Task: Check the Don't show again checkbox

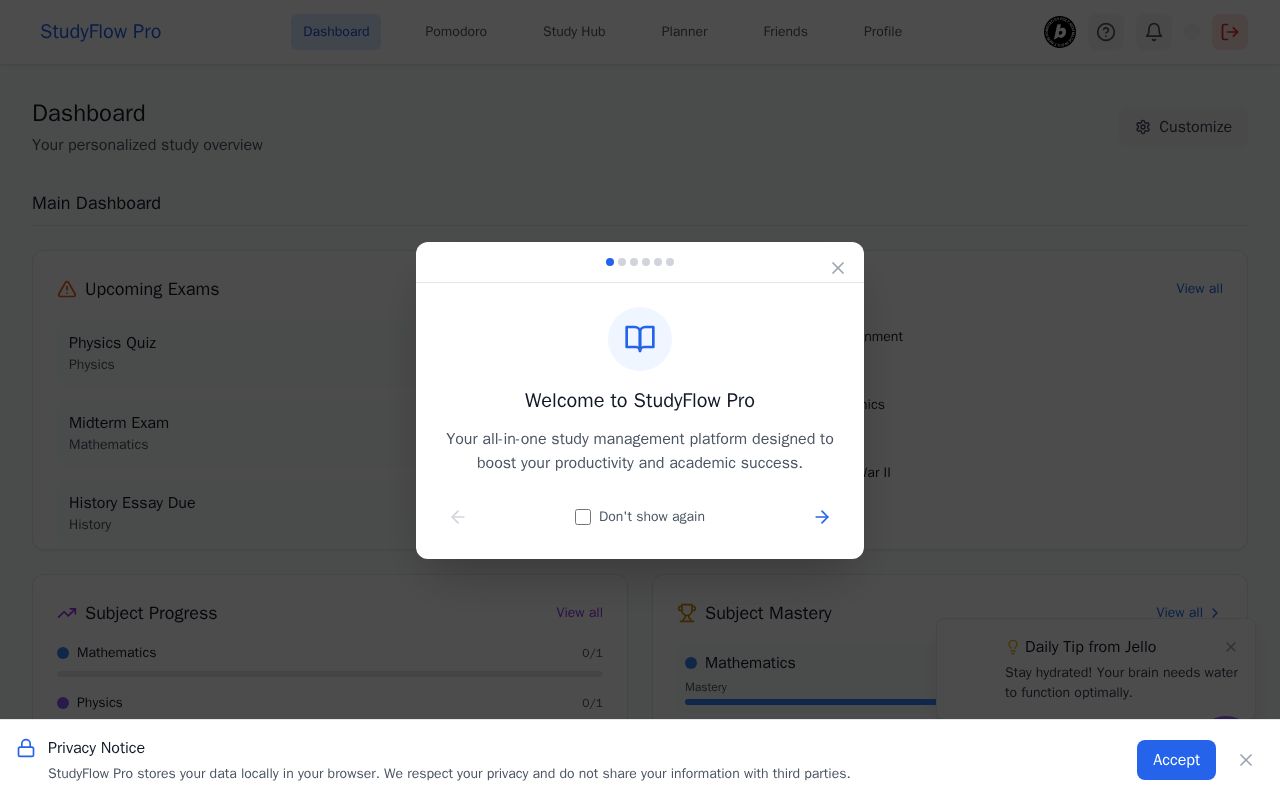Action: (583, 517)
